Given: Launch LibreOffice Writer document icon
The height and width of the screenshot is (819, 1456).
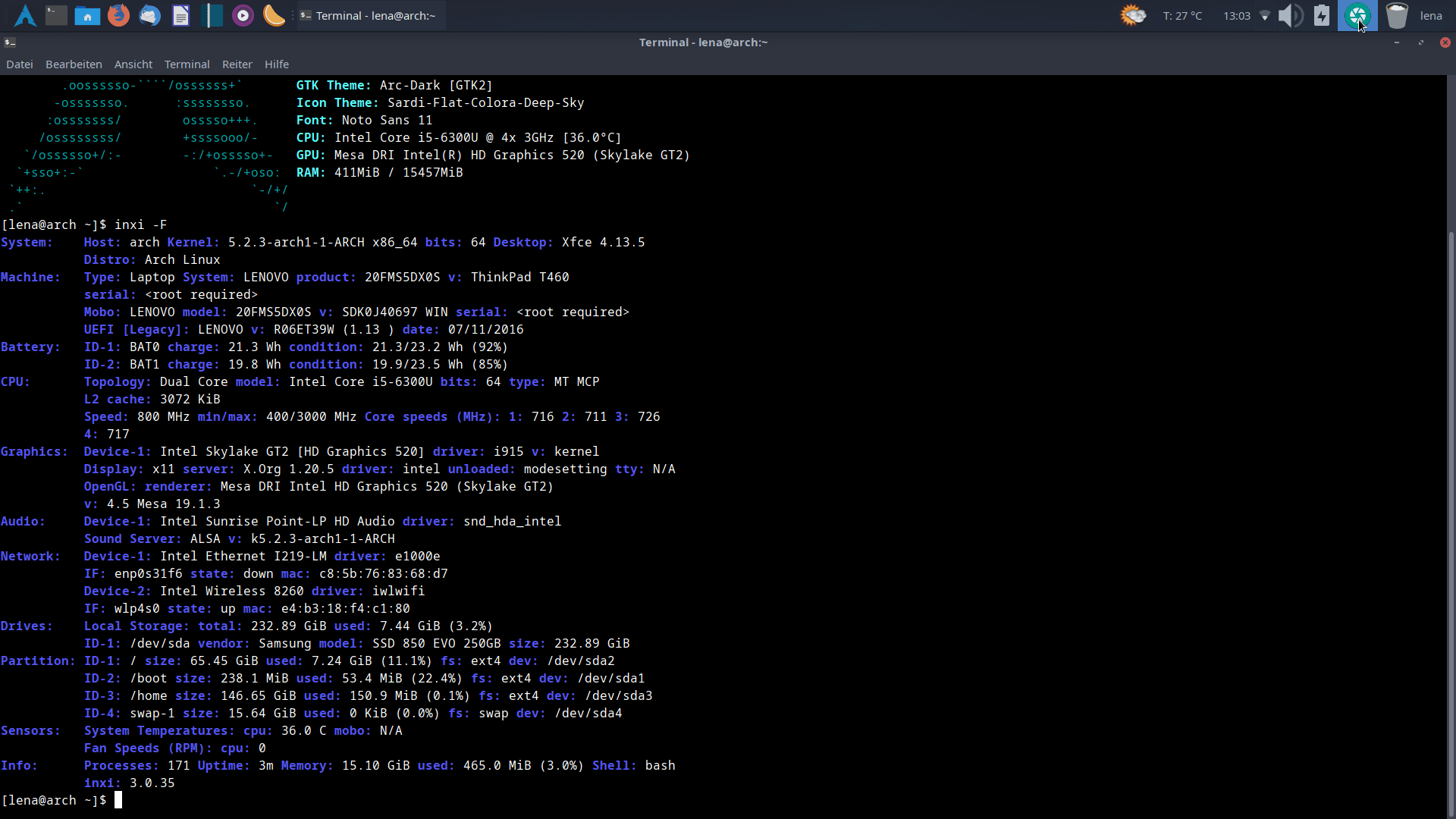Looking at the screenshot, I should (x=180, y=15).
